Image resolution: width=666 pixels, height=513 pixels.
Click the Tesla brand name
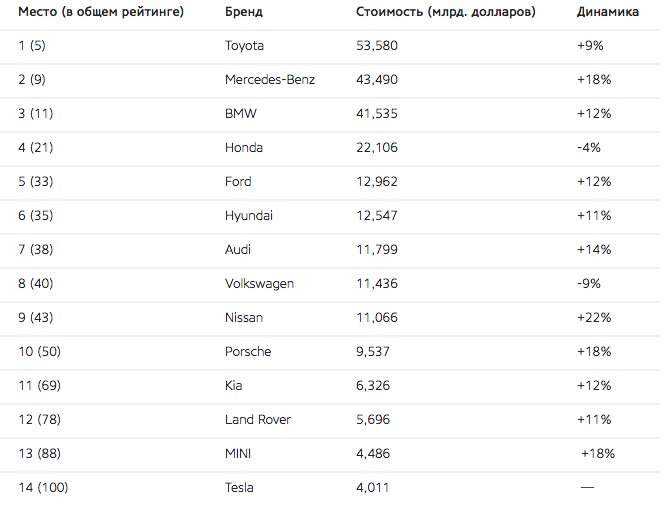click(239, 488)
